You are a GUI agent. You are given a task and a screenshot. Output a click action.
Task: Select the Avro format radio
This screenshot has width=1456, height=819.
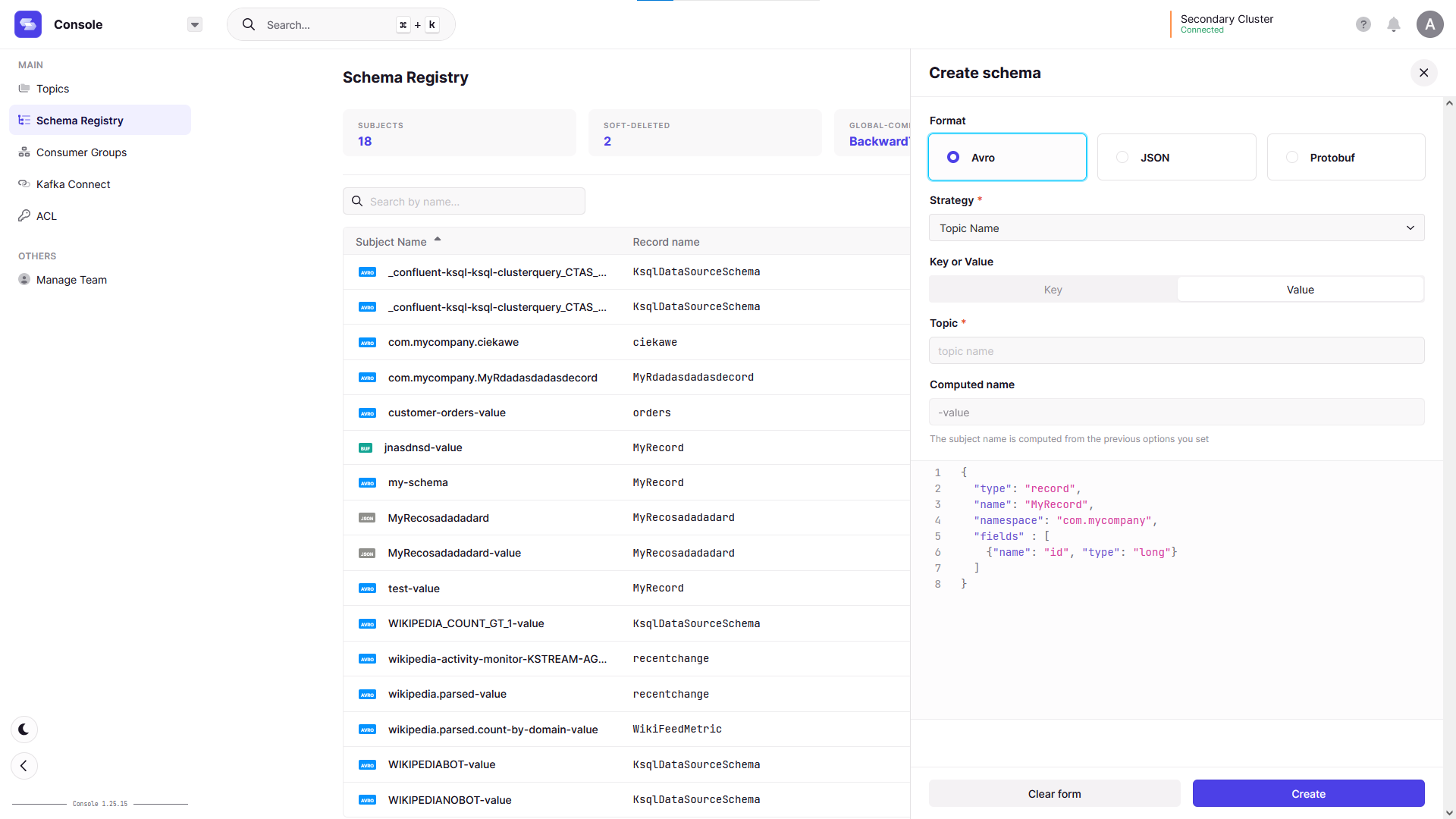[x=1008, y=157]
